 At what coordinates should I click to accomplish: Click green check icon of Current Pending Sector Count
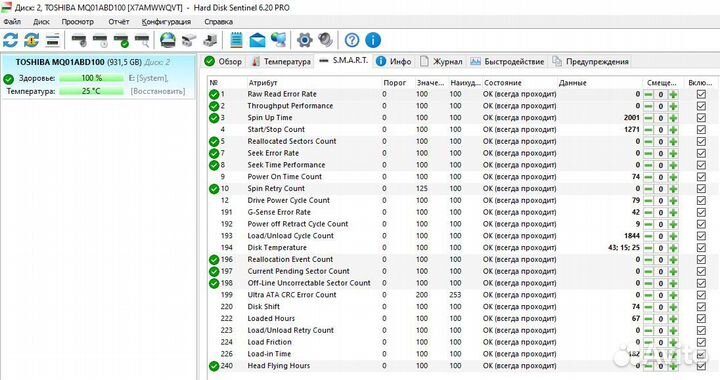click(x=214, y=272)
